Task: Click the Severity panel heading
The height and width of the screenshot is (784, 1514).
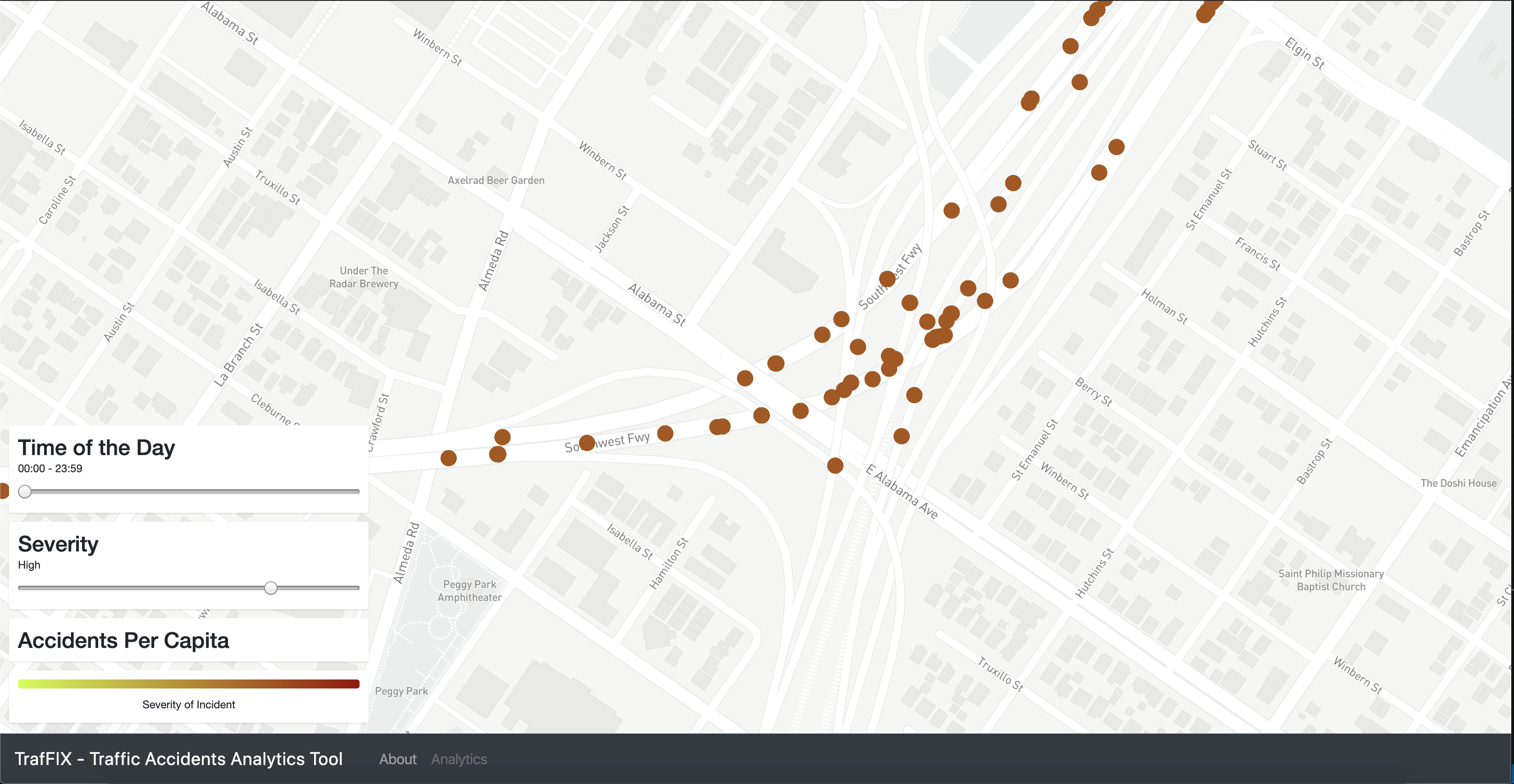Action: (x=58, y=544)
